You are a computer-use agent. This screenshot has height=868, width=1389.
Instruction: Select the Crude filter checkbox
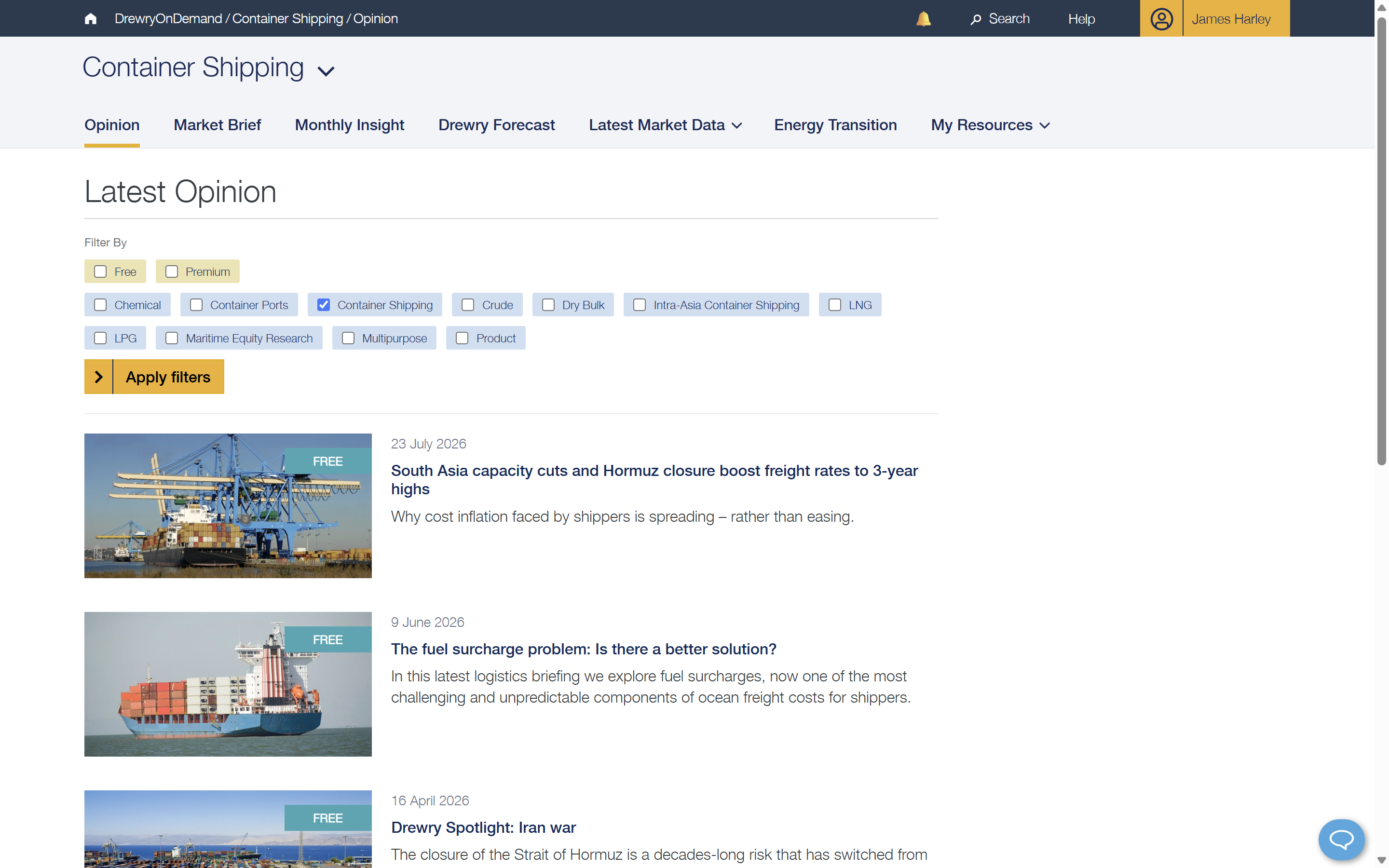click(468, 305)
